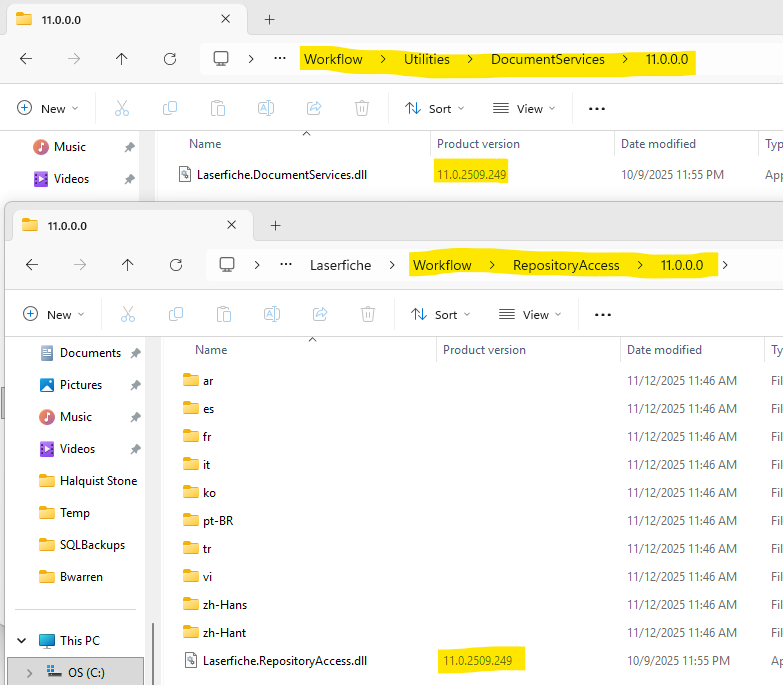Open Pictures in the quick access sidebar
The height and width of the screenshot is (685, 783).
(x=81, y=385)
